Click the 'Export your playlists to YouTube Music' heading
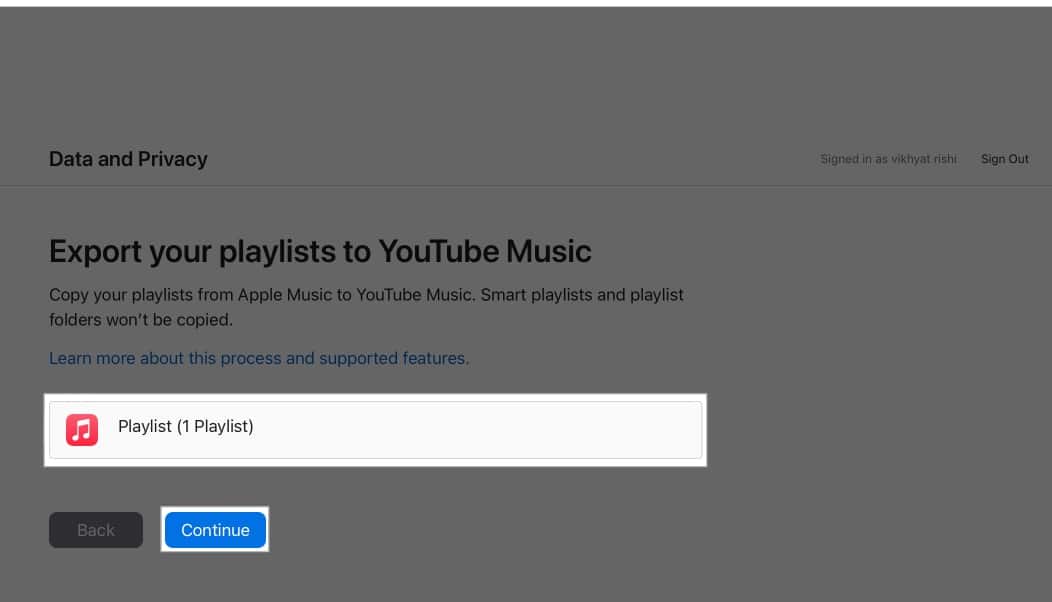1052x602 pixels. click(x=320, y=252)
